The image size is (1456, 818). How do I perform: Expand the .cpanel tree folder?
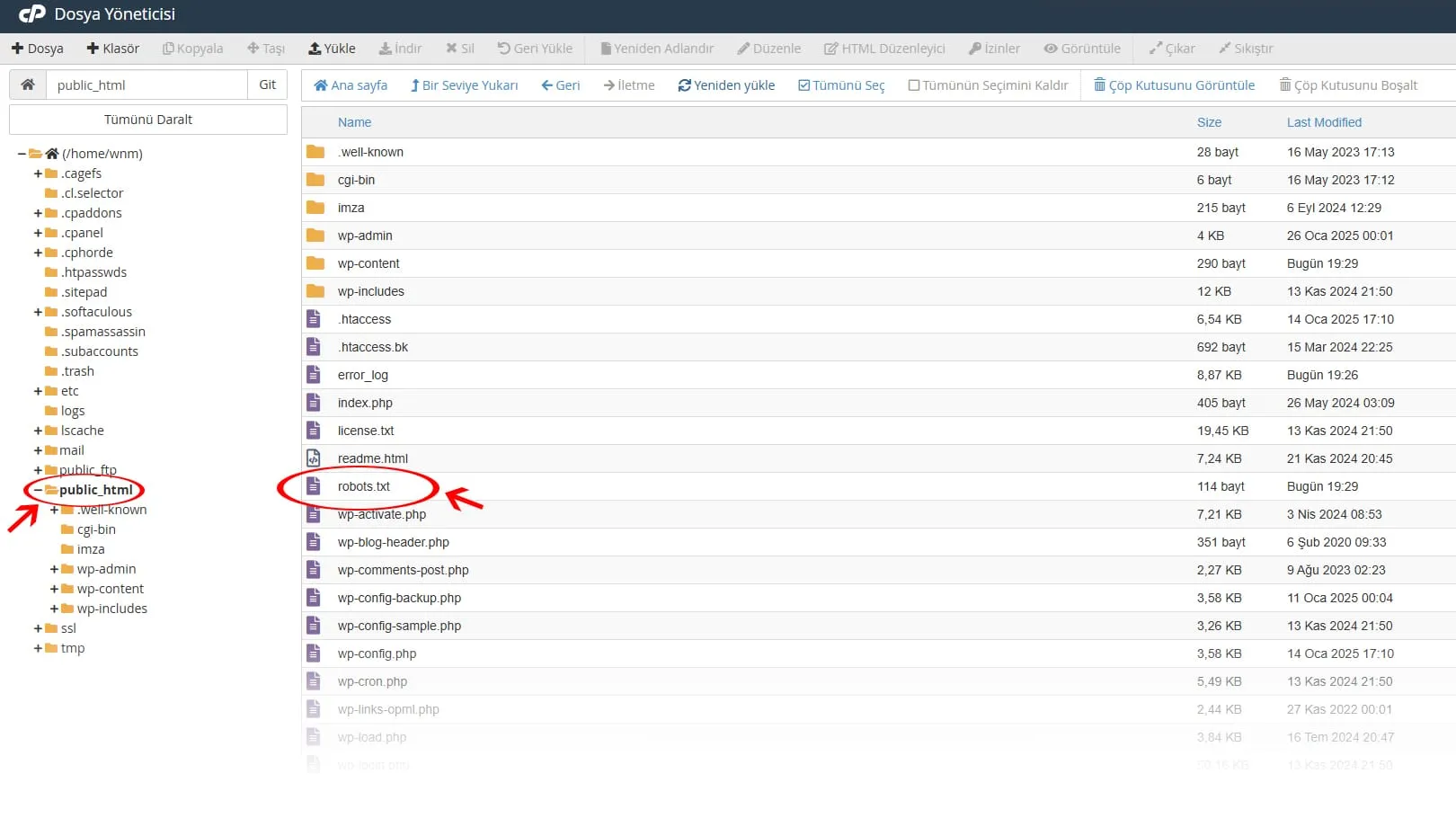point(38,233)
